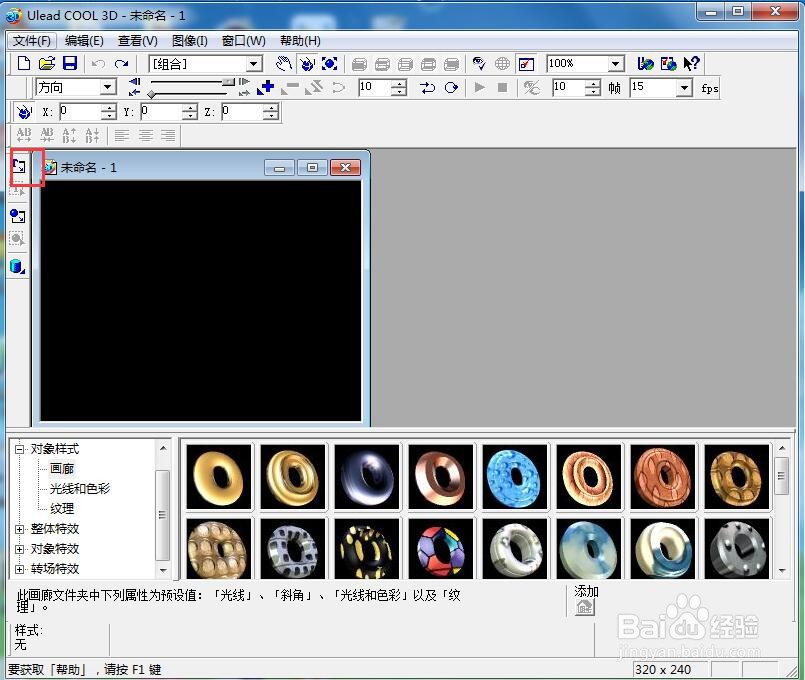Undo the last action
Image resolution: width=805 pixels, height=680 pixels.
tap(98, 64)
